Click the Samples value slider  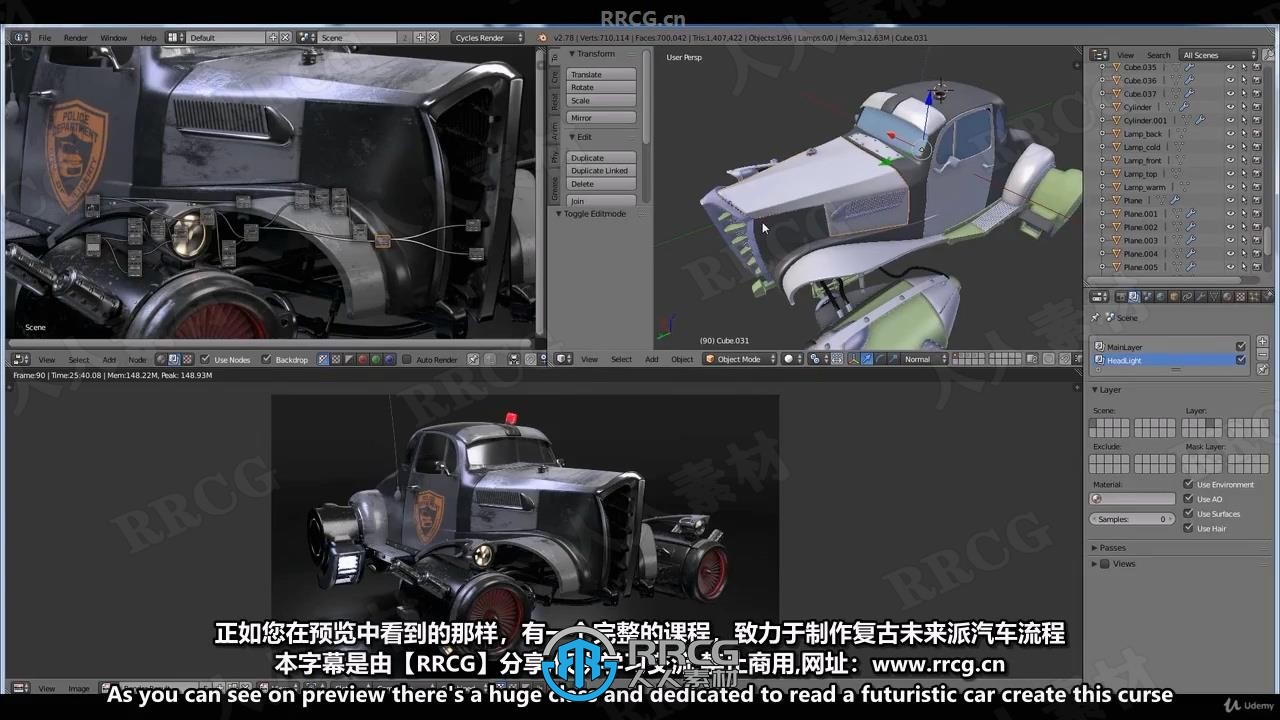(x=1132, y=519)
